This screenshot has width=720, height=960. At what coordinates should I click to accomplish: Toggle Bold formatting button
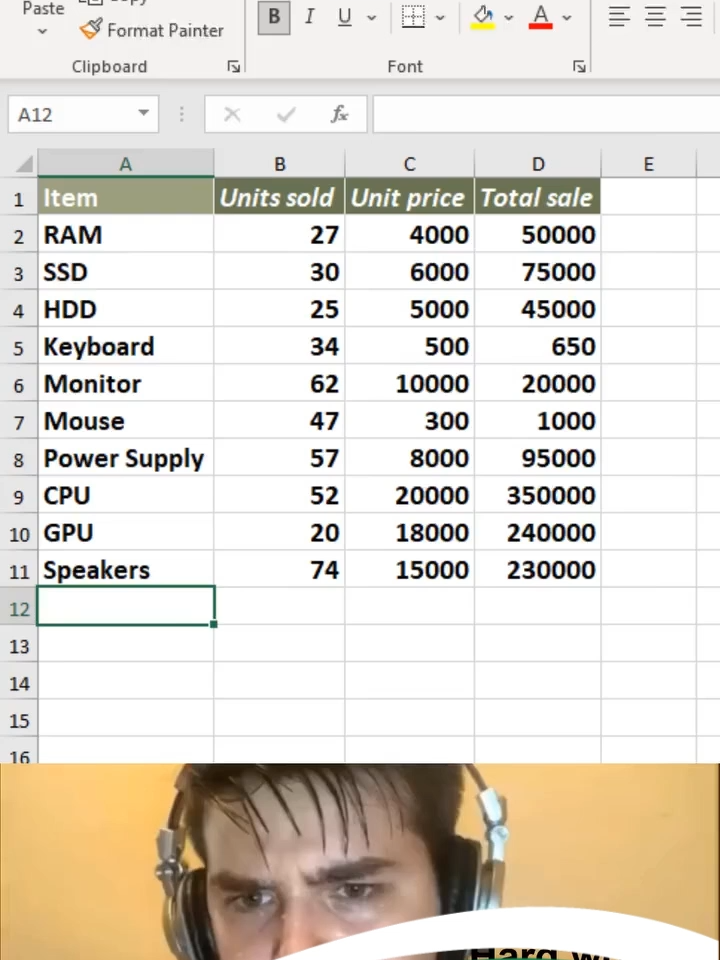pyautogui.click(x=274, y=17)
